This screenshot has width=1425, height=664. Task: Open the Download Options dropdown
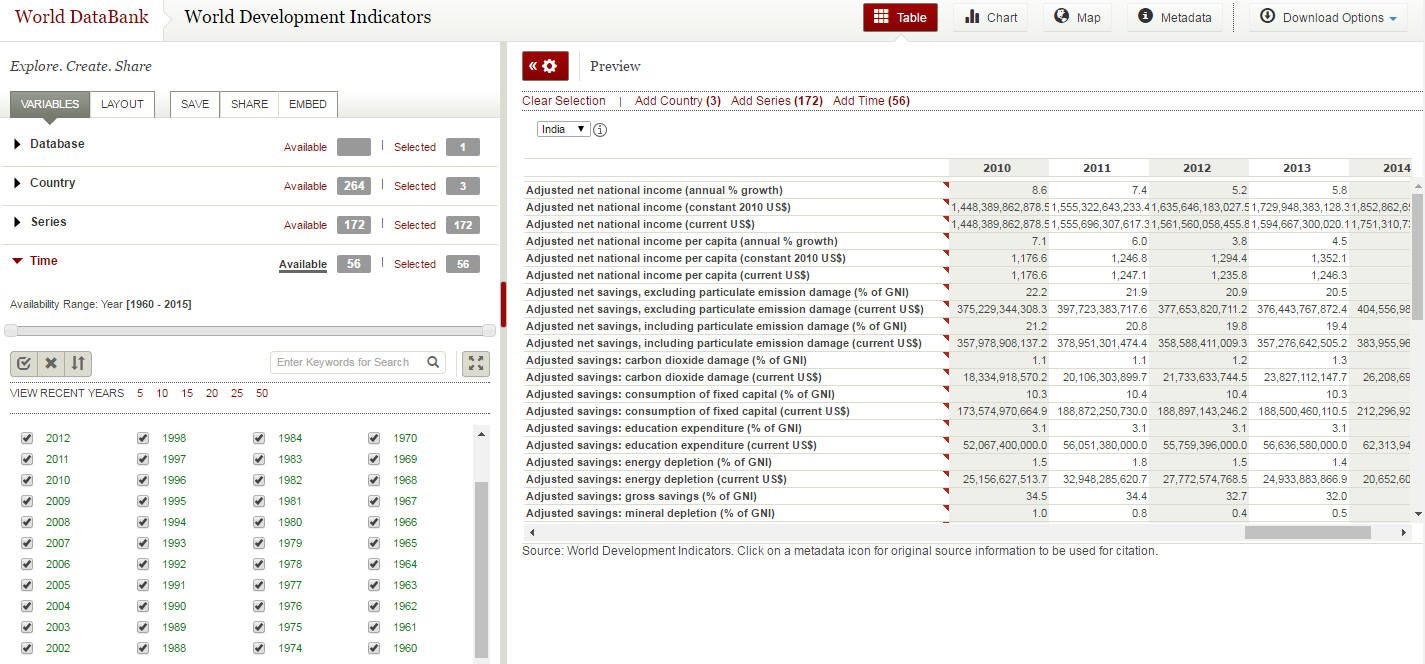coord(1329,17)
